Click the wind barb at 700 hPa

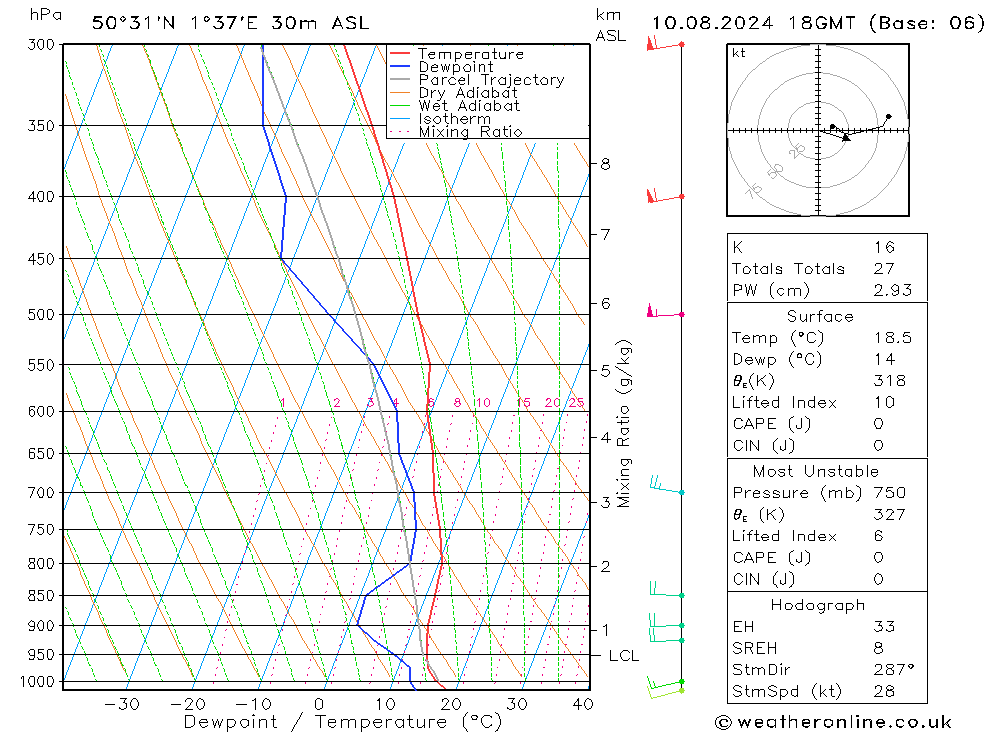point(666,486)
